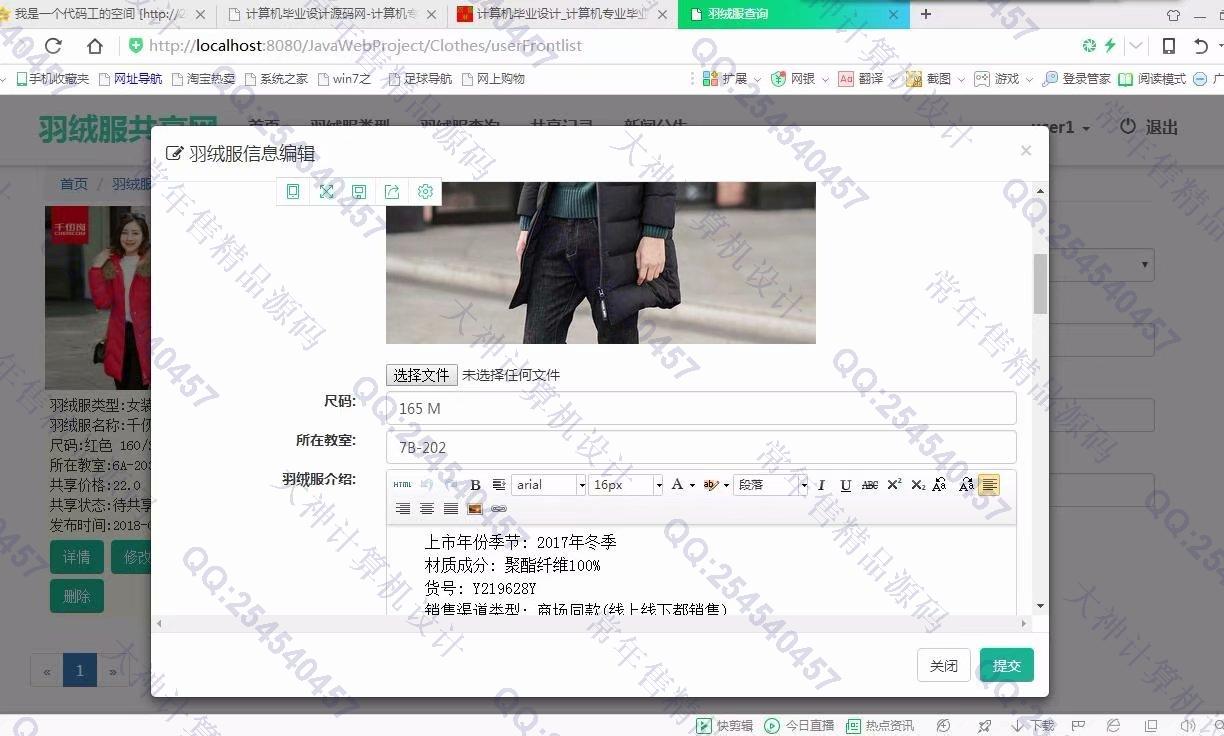Click the dialog vertical scrollbar thumb
1224x736 pixels.
(x=1040, y=284)
